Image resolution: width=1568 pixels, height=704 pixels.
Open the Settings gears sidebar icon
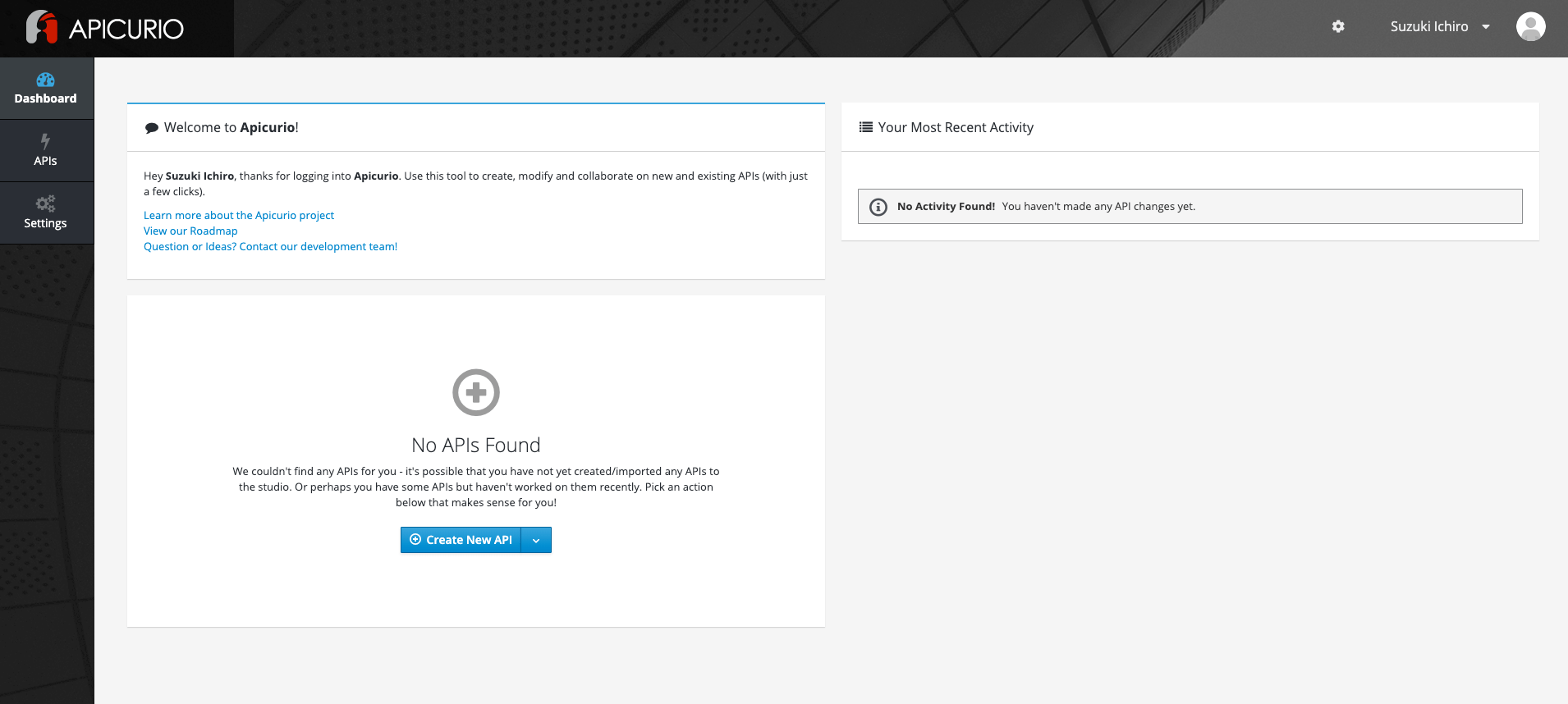(45, 203)
